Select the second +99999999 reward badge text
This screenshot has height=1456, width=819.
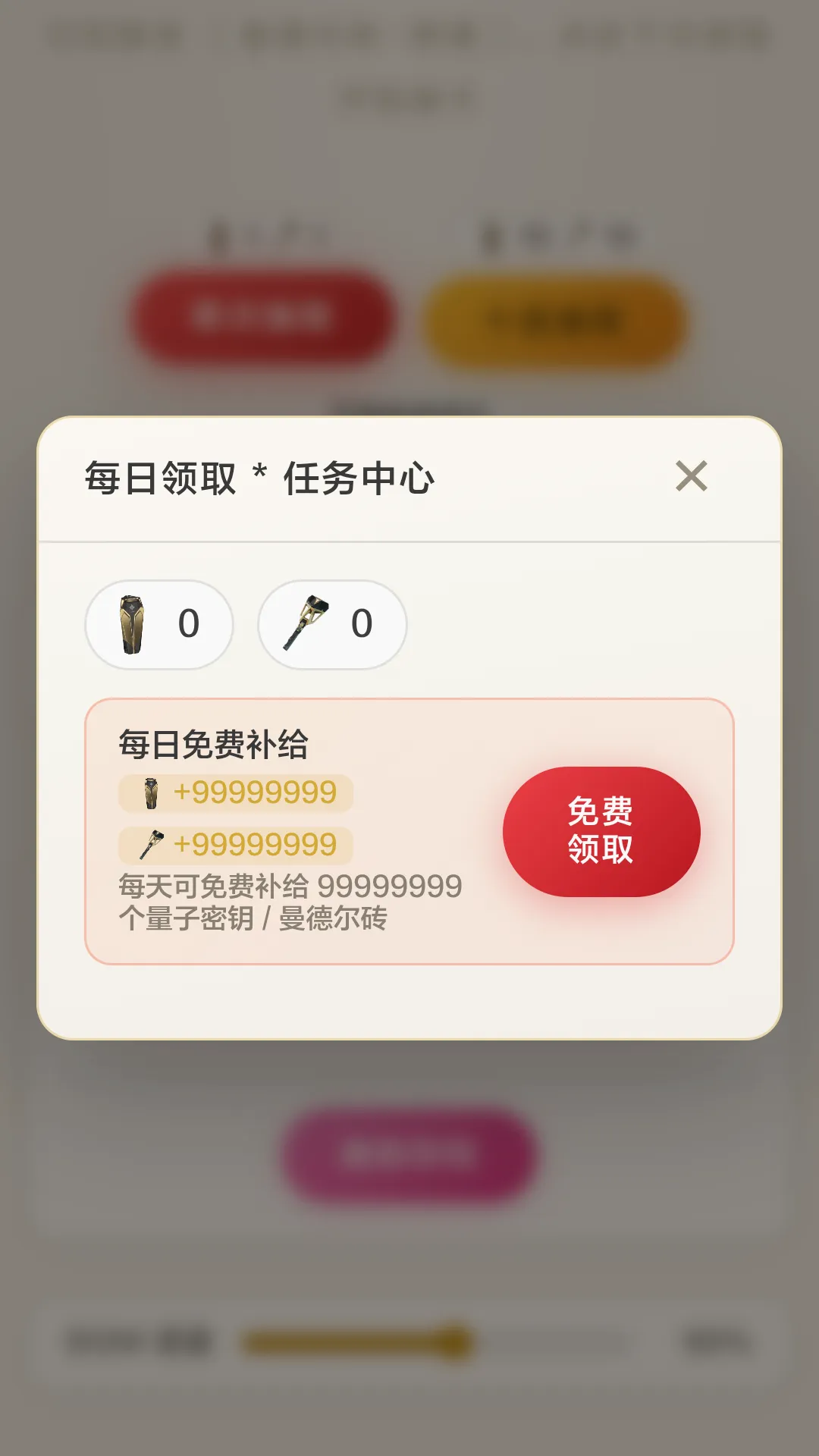pos(255,845)
